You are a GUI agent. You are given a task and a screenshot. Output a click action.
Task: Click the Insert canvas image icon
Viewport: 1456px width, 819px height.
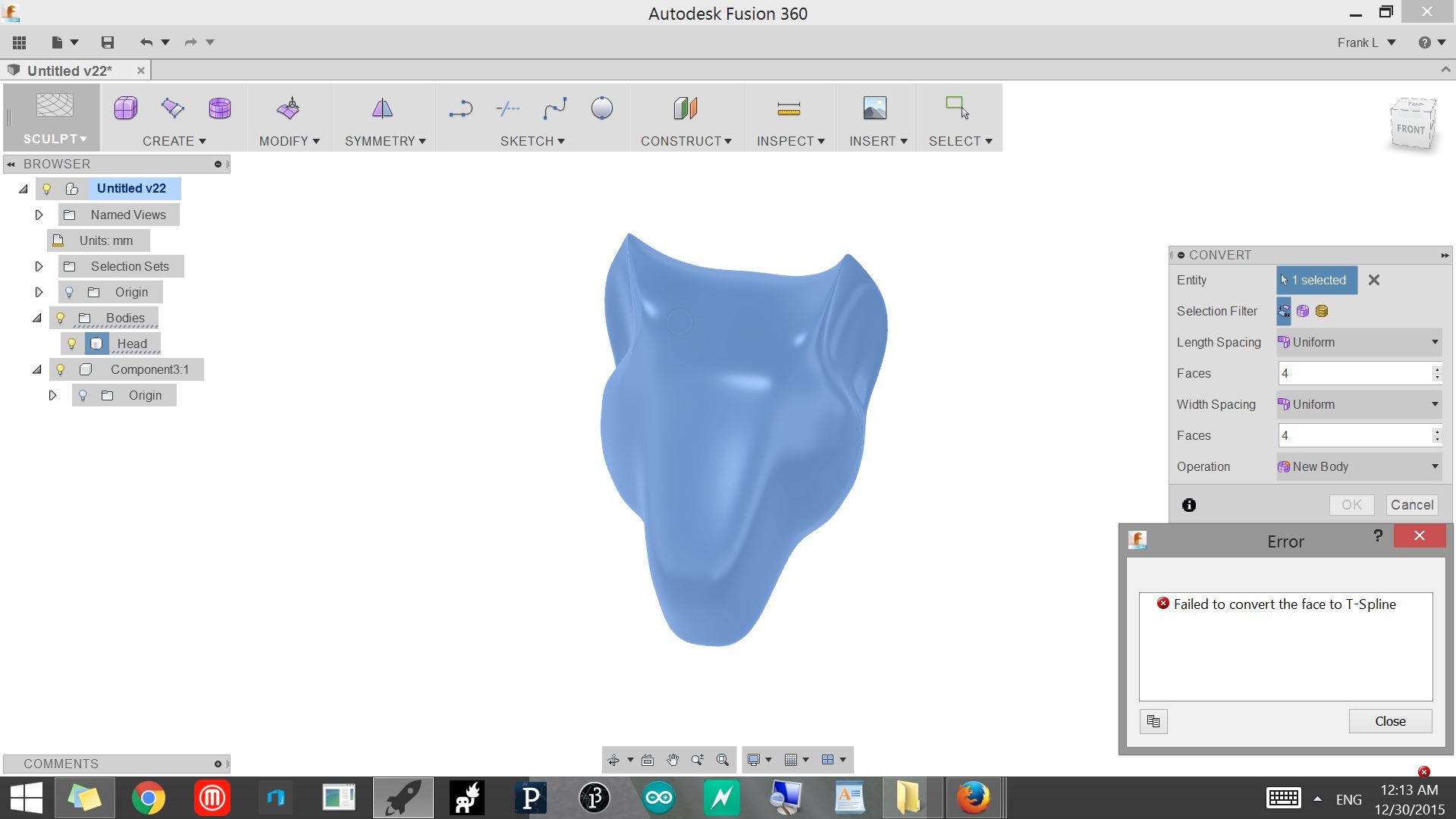pyautogui.click(x=875, y=108)
